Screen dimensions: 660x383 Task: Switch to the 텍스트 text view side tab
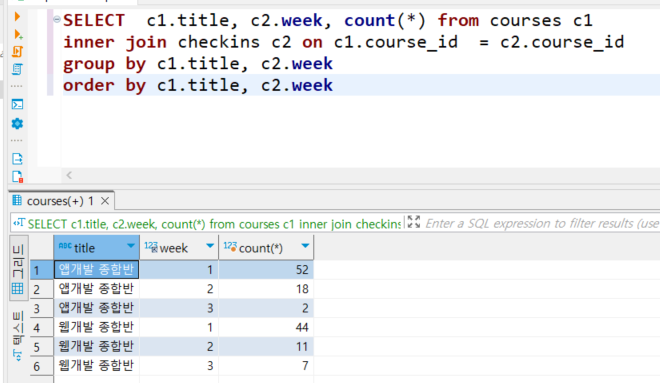click(x=18, y=337)
